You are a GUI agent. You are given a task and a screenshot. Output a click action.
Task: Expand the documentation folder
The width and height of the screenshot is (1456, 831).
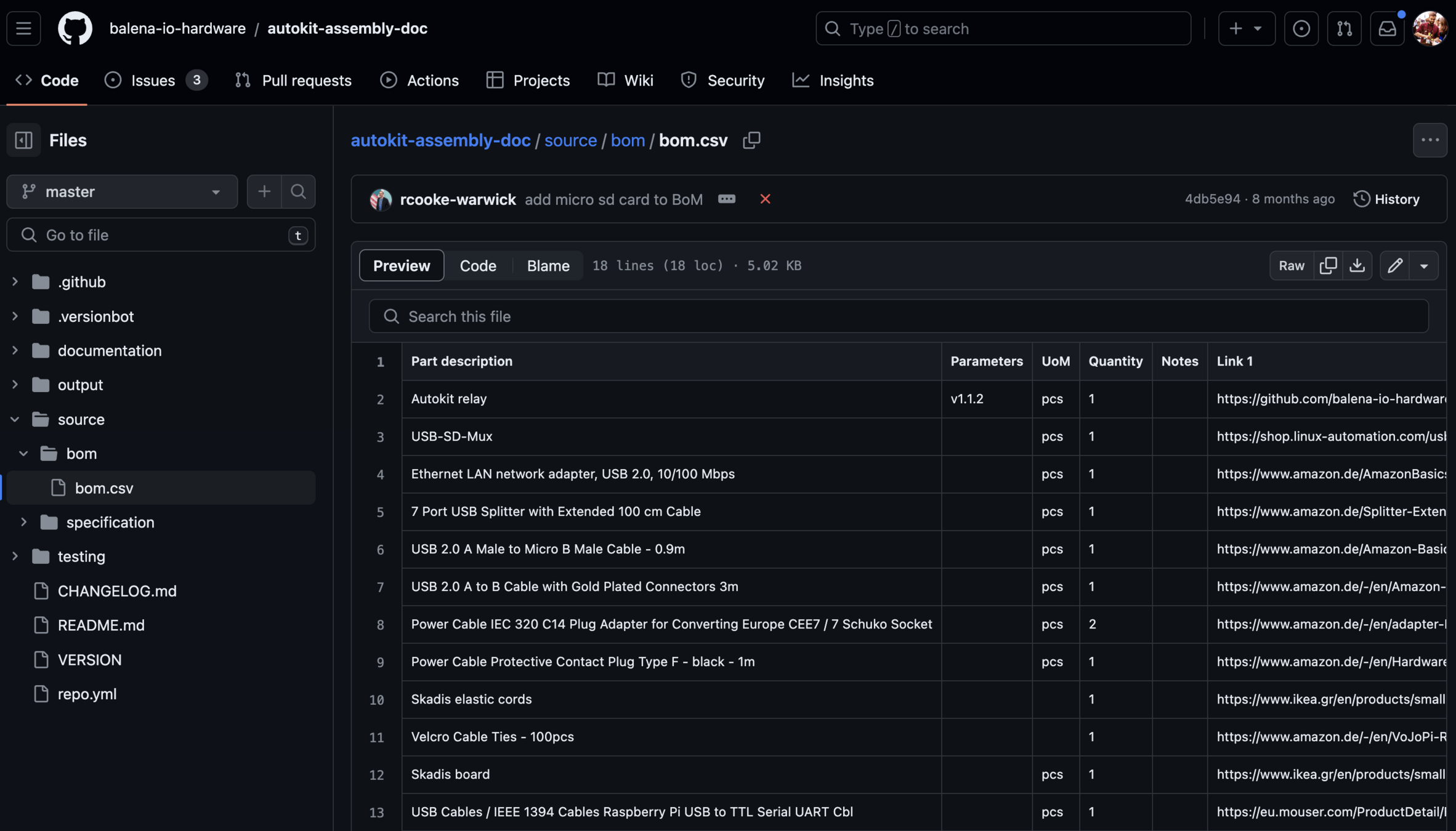point(15,350)
